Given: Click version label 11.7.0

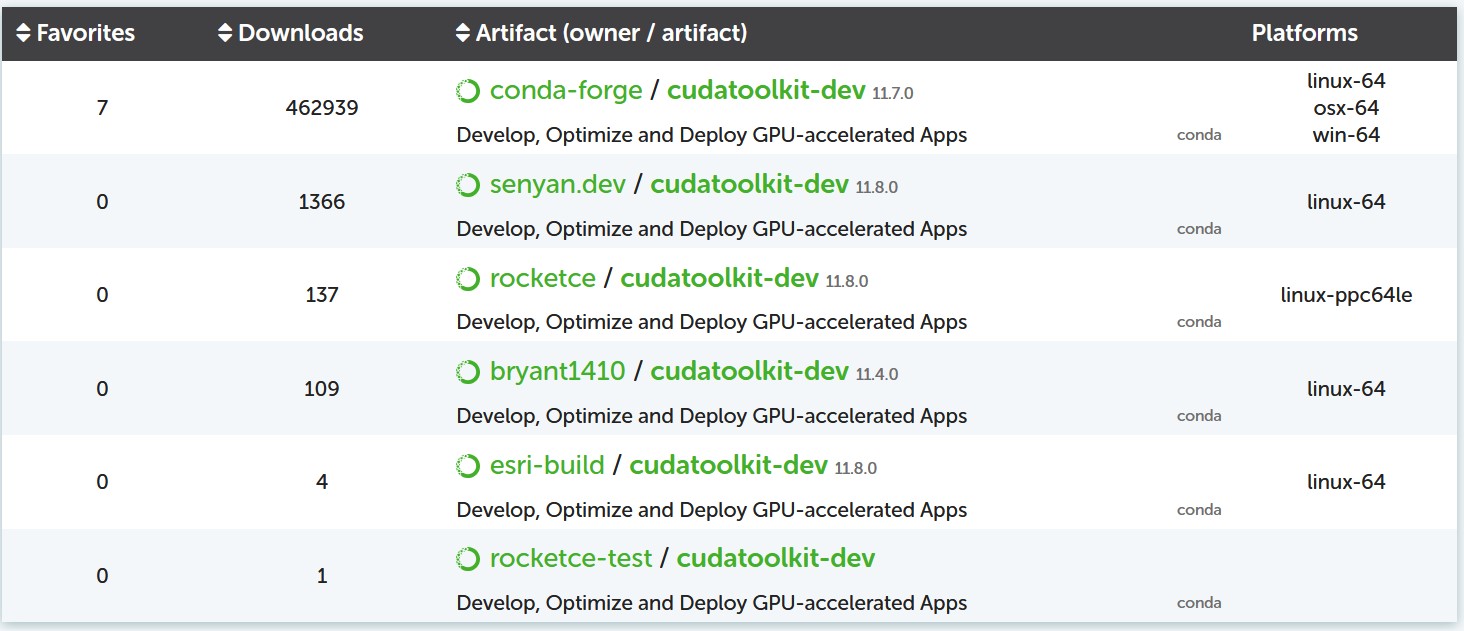Looking at the screenshot, I should click(893, 94).
